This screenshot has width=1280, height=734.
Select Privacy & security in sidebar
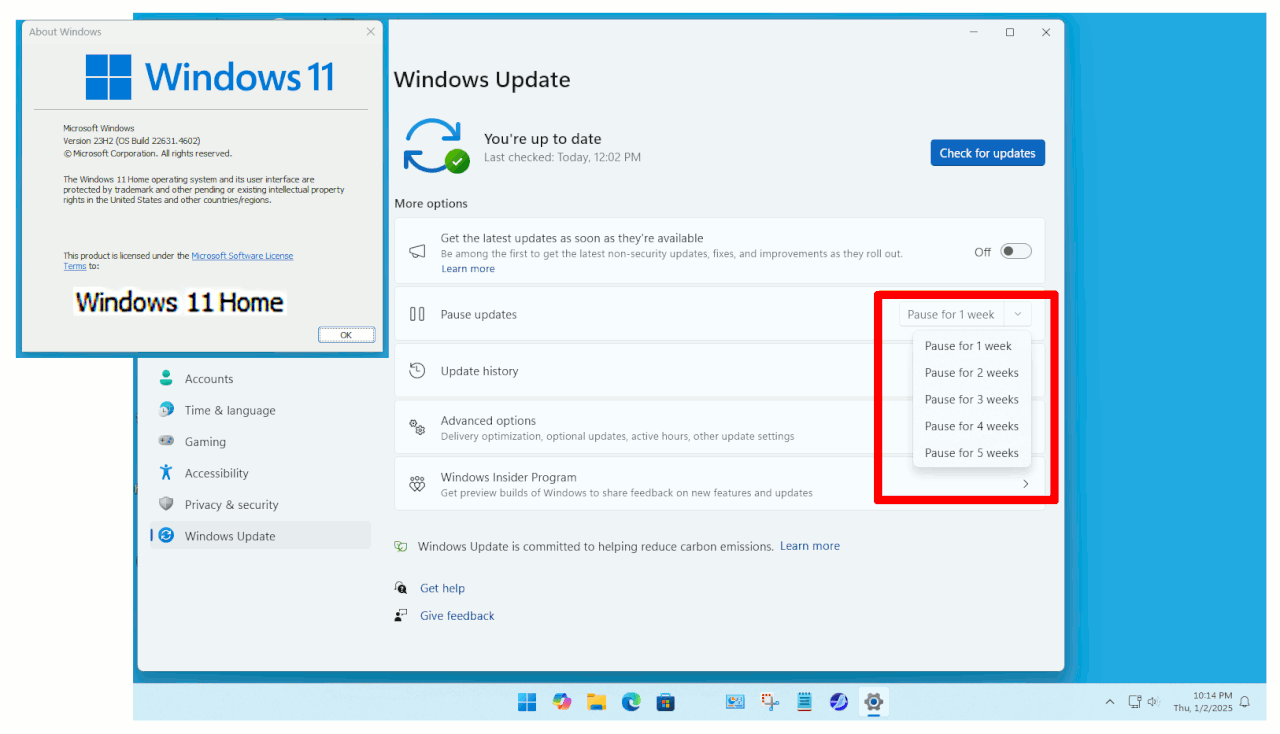point(232,505)
